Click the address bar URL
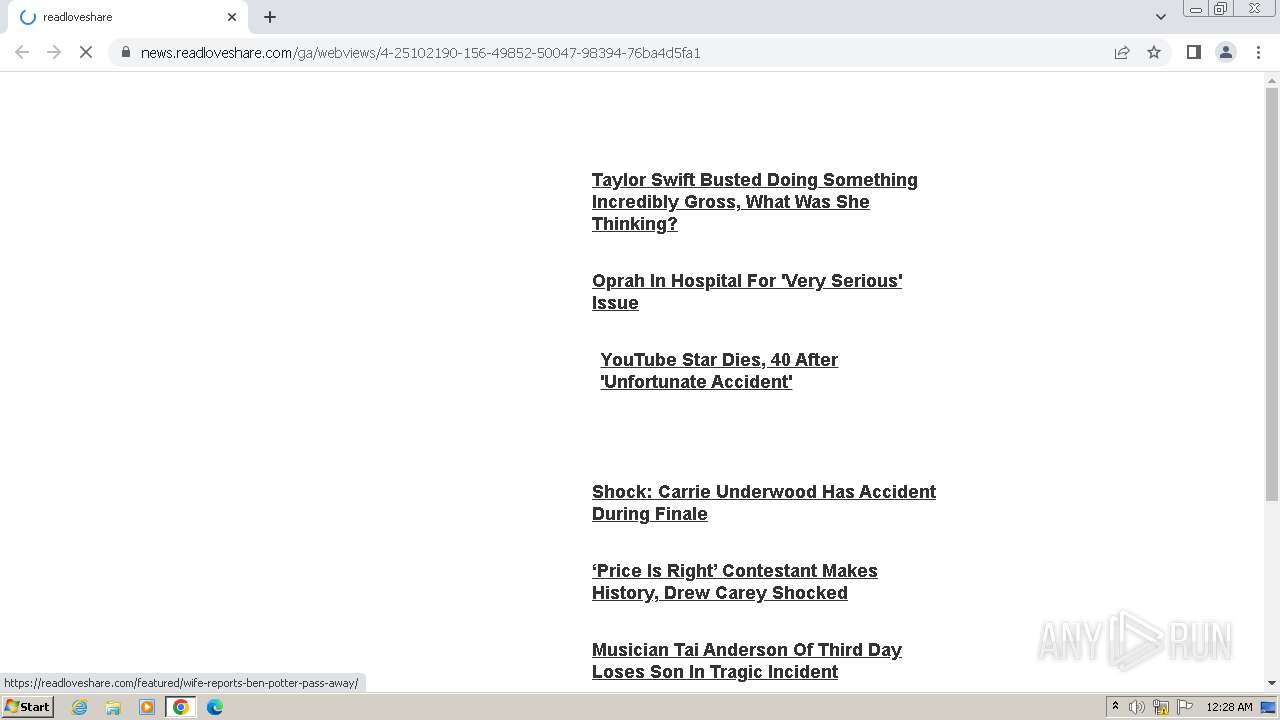The width and height of the screenshot is (1280, 720). 420,53
